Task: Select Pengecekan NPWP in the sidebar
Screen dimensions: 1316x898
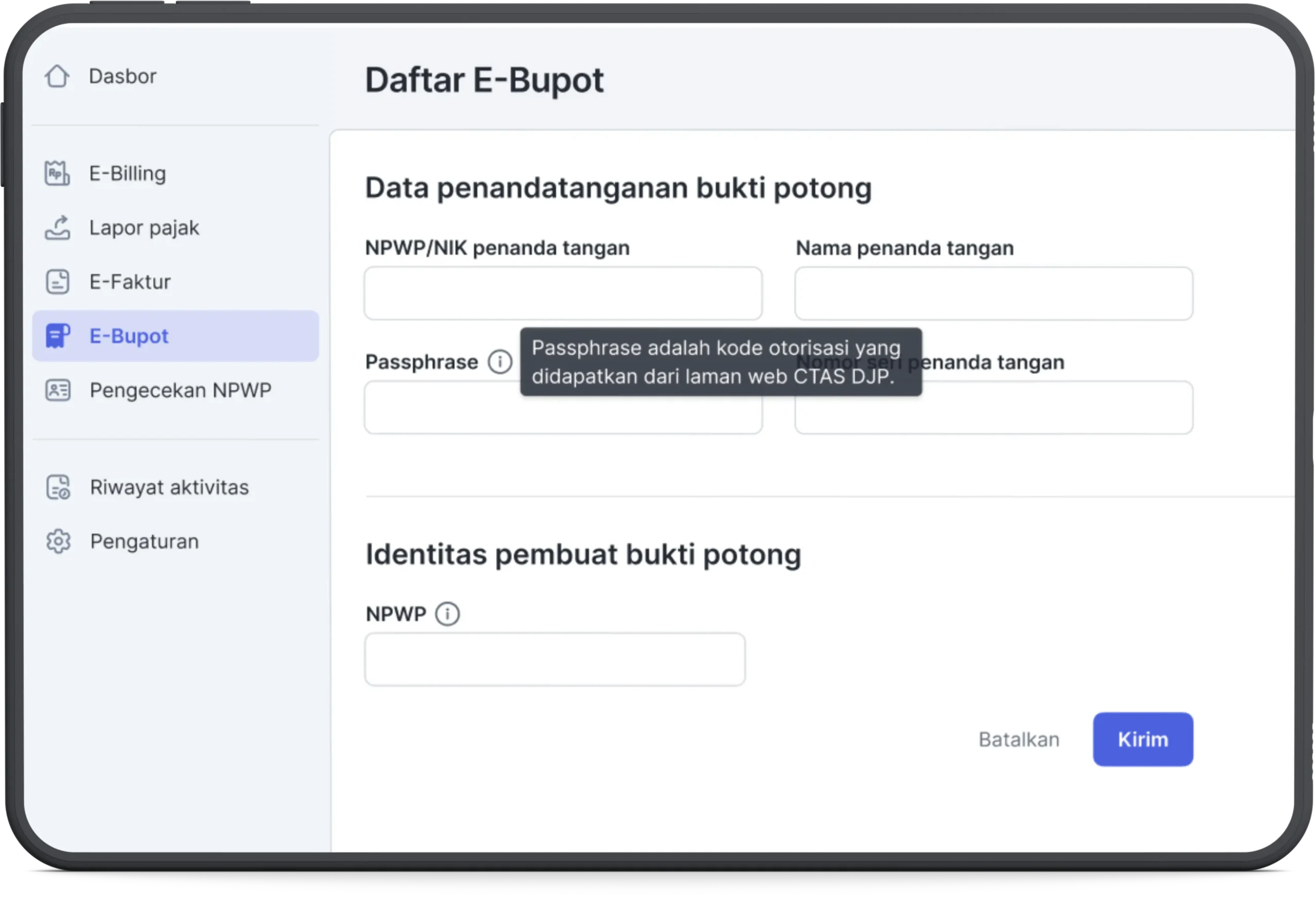Action: 180,390
